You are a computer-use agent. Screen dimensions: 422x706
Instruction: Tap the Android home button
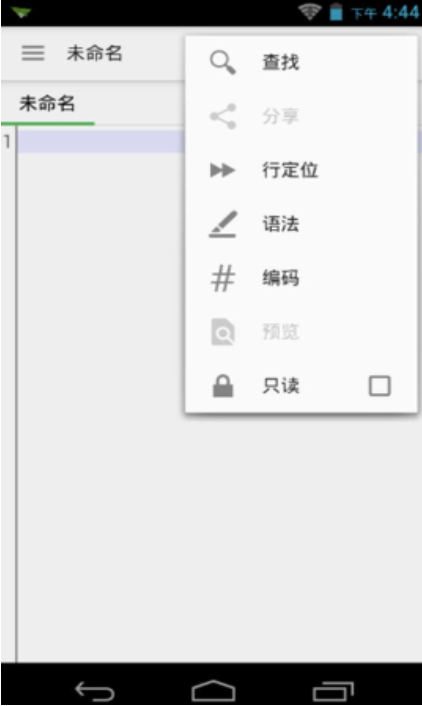pos(213,690)
